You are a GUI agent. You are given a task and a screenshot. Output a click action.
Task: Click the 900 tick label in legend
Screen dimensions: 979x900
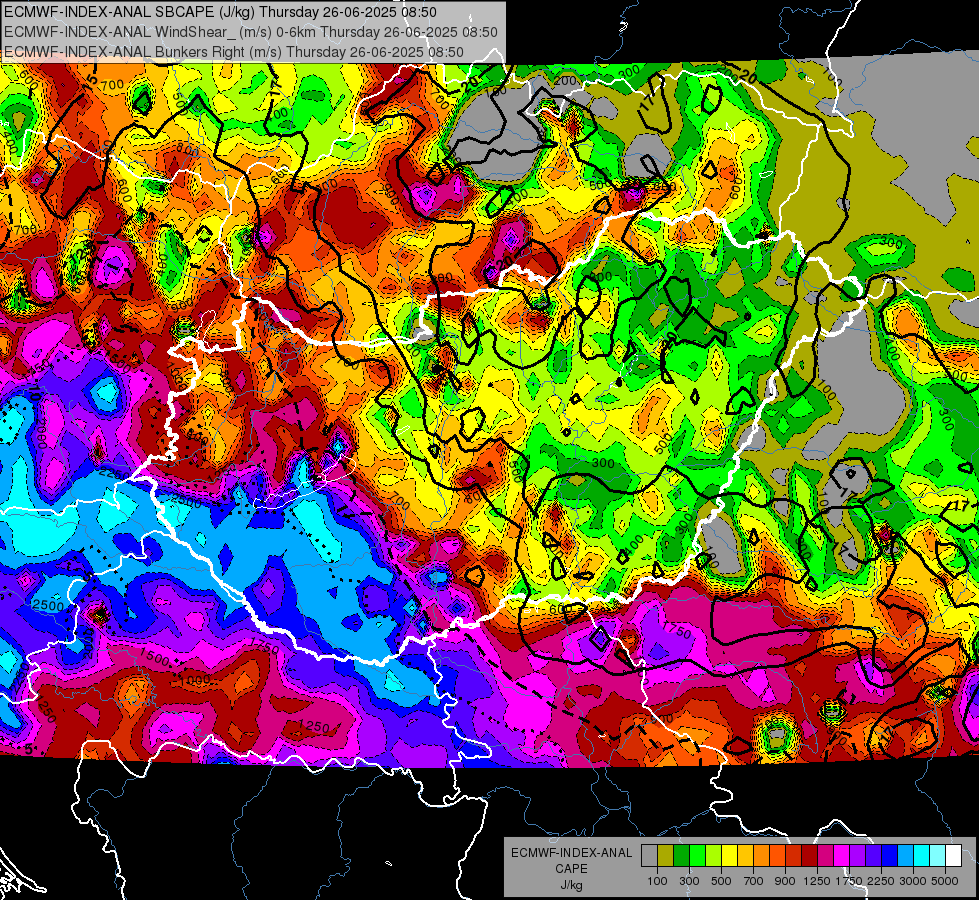pyautogui.click(x=785, y=881)
